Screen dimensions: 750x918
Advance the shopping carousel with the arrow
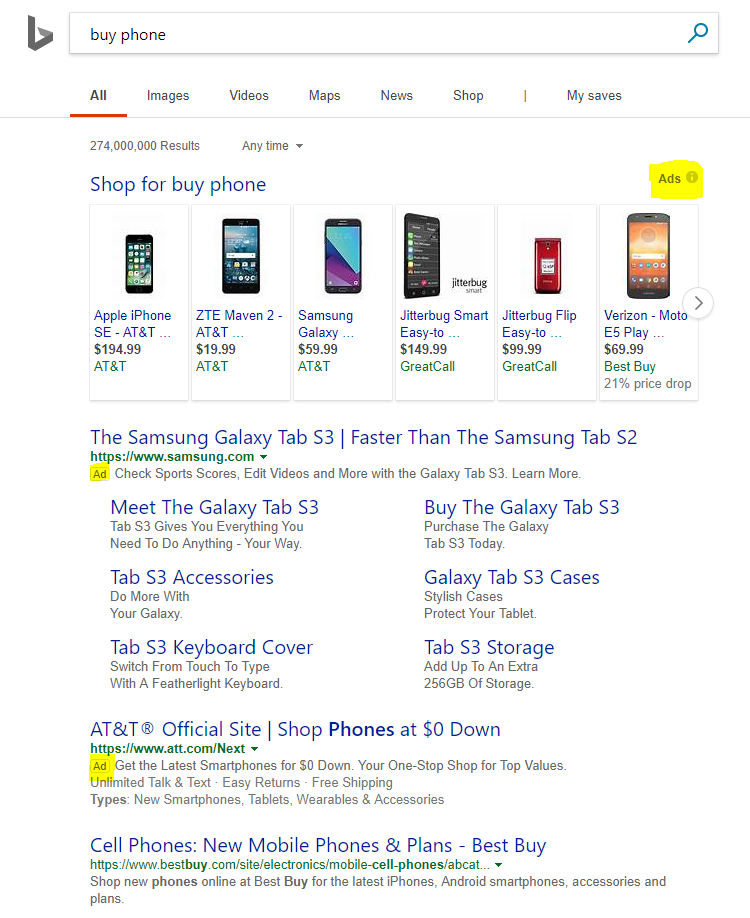pyautogui.click(x=698, y=303)
